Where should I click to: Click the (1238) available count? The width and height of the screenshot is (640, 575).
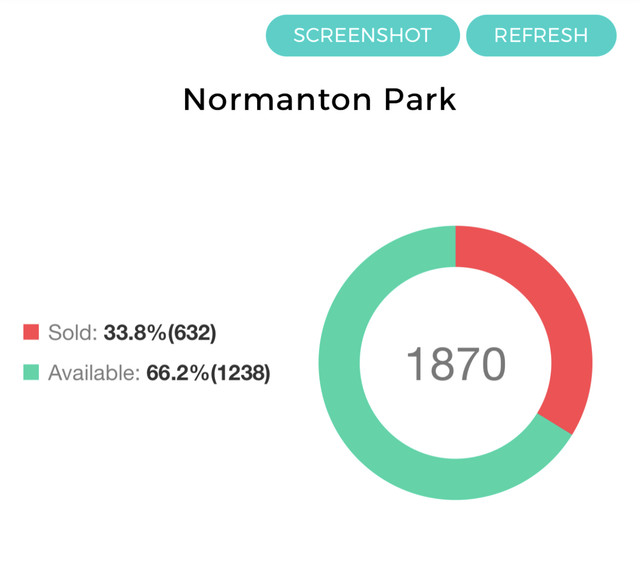coord(240,373)
